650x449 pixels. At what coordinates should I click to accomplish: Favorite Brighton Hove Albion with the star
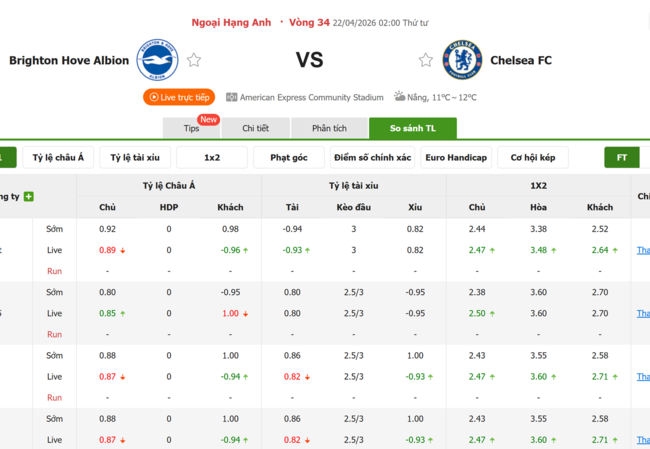tap(194, 60)
